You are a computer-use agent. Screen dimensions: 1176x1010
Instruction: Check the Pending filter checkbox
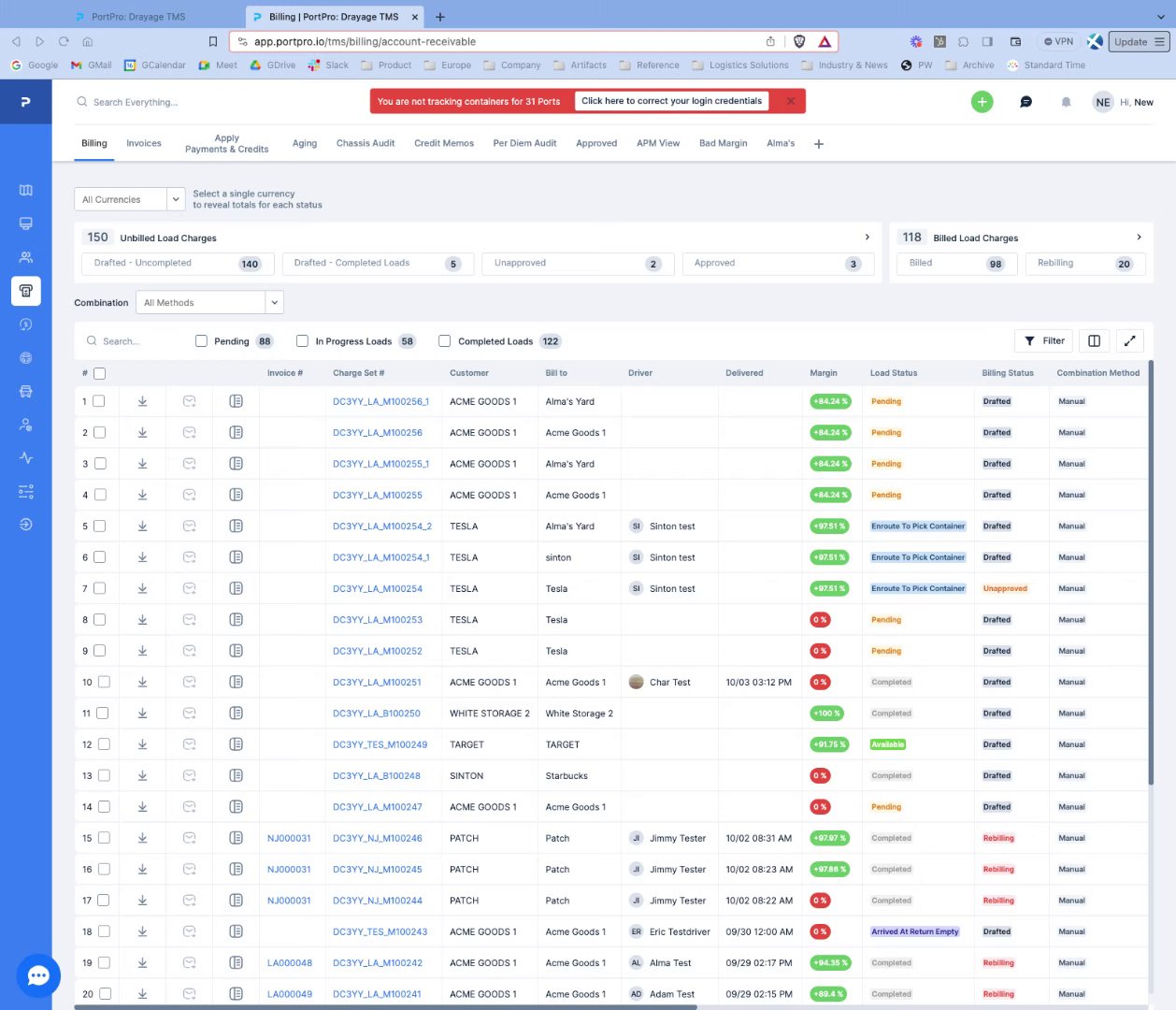[201, 341]
